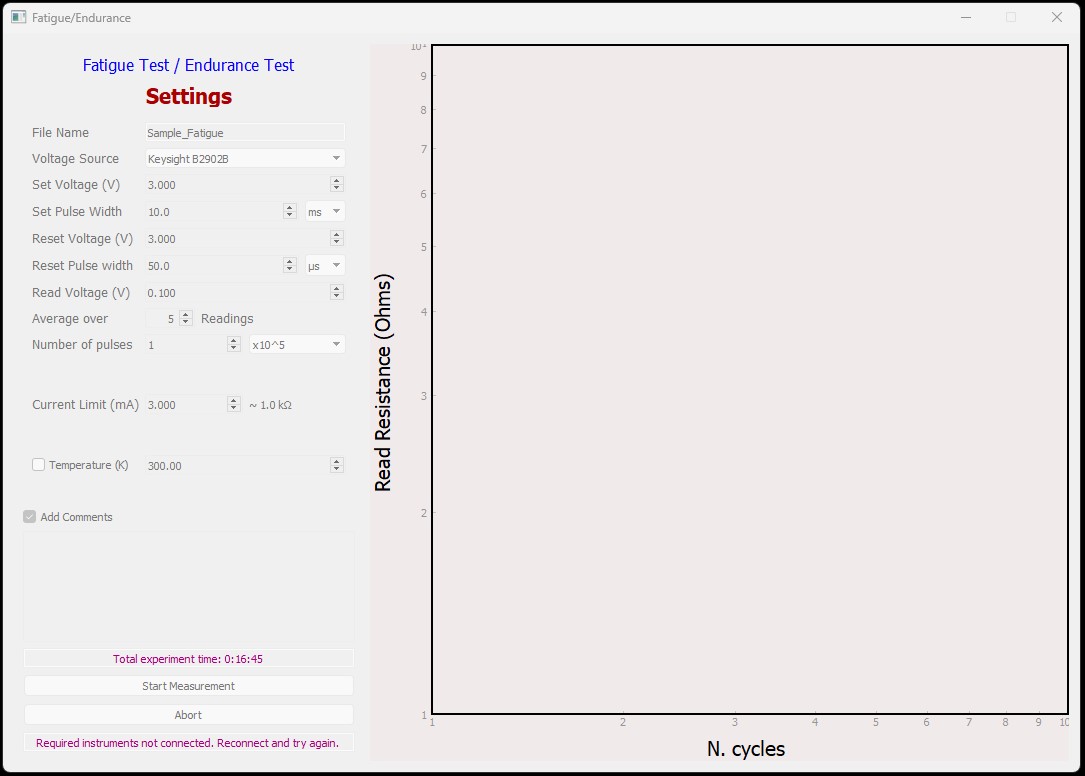Image resolution: width=1085 pixels, height=776 pixels.
Task: Minimize the Fatigue/Endurance window
Action: click(x=966, y=17)
